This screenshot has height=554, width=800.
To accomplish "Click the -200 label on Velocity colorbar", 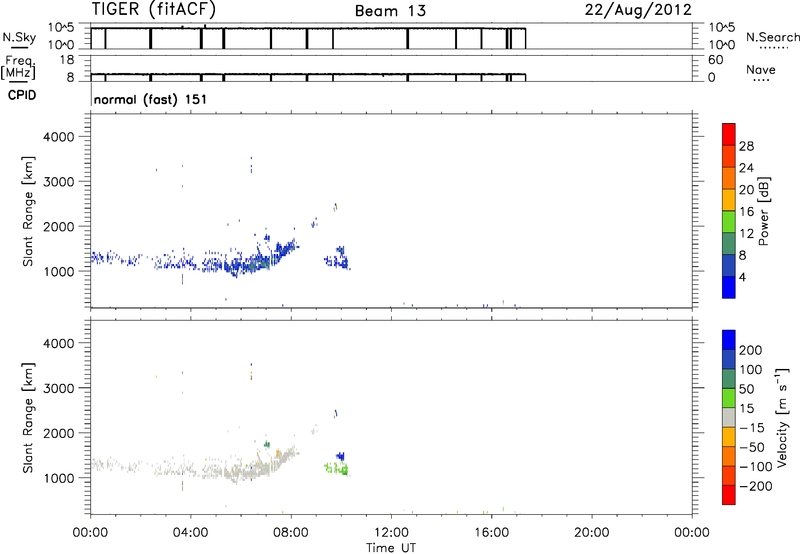I will pyautogui.click(x=756, y=486).
